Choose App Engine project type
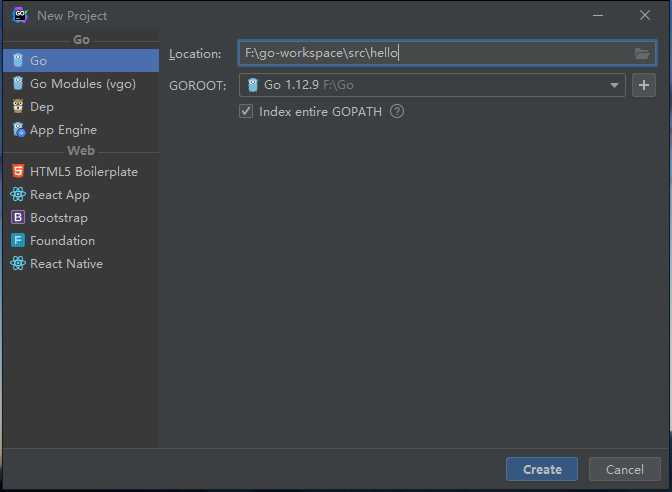672x492 pixels. pos(81,129)
